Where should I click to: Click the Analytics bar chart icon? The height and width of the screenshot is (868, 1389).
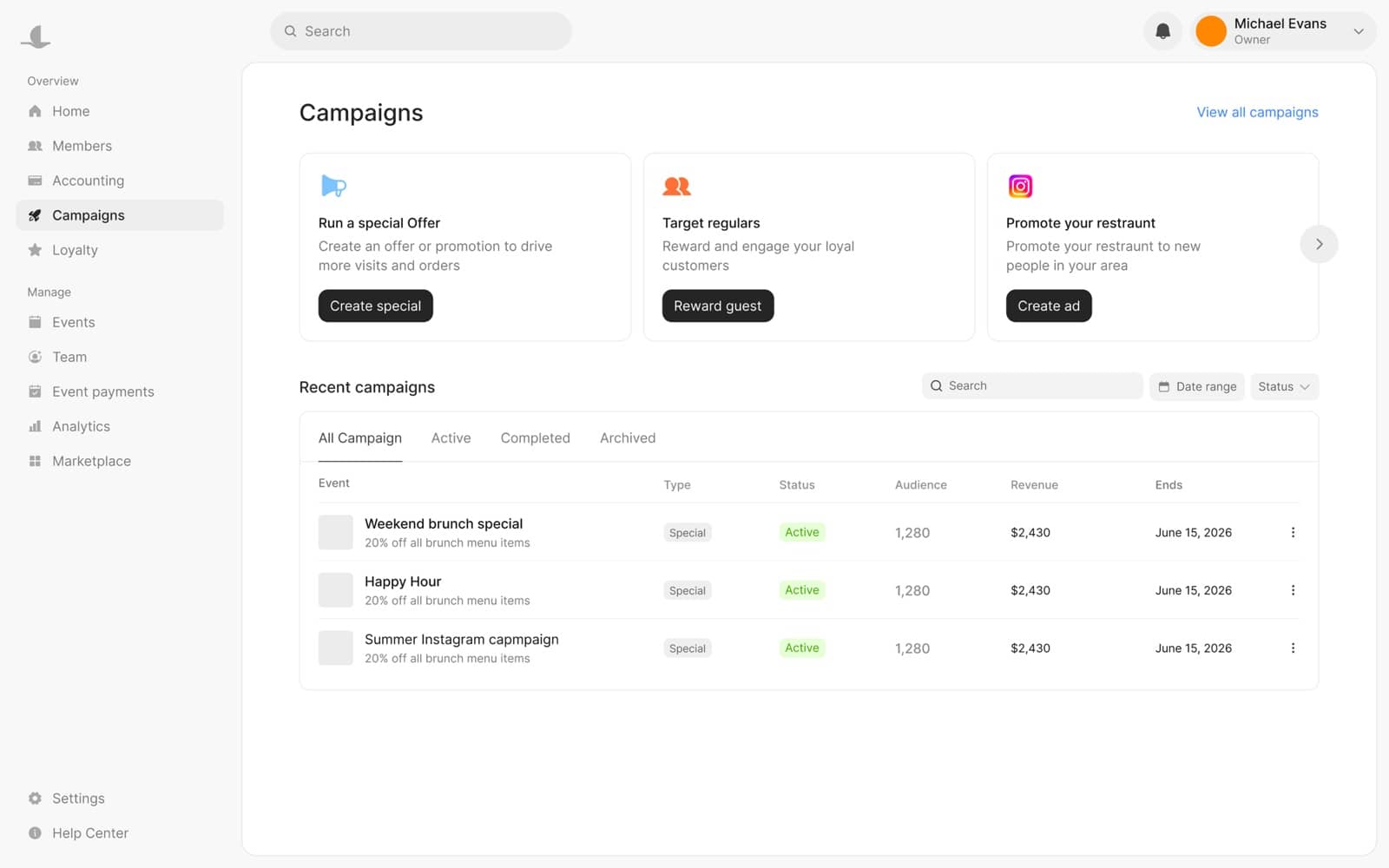[x=35, y=426]
